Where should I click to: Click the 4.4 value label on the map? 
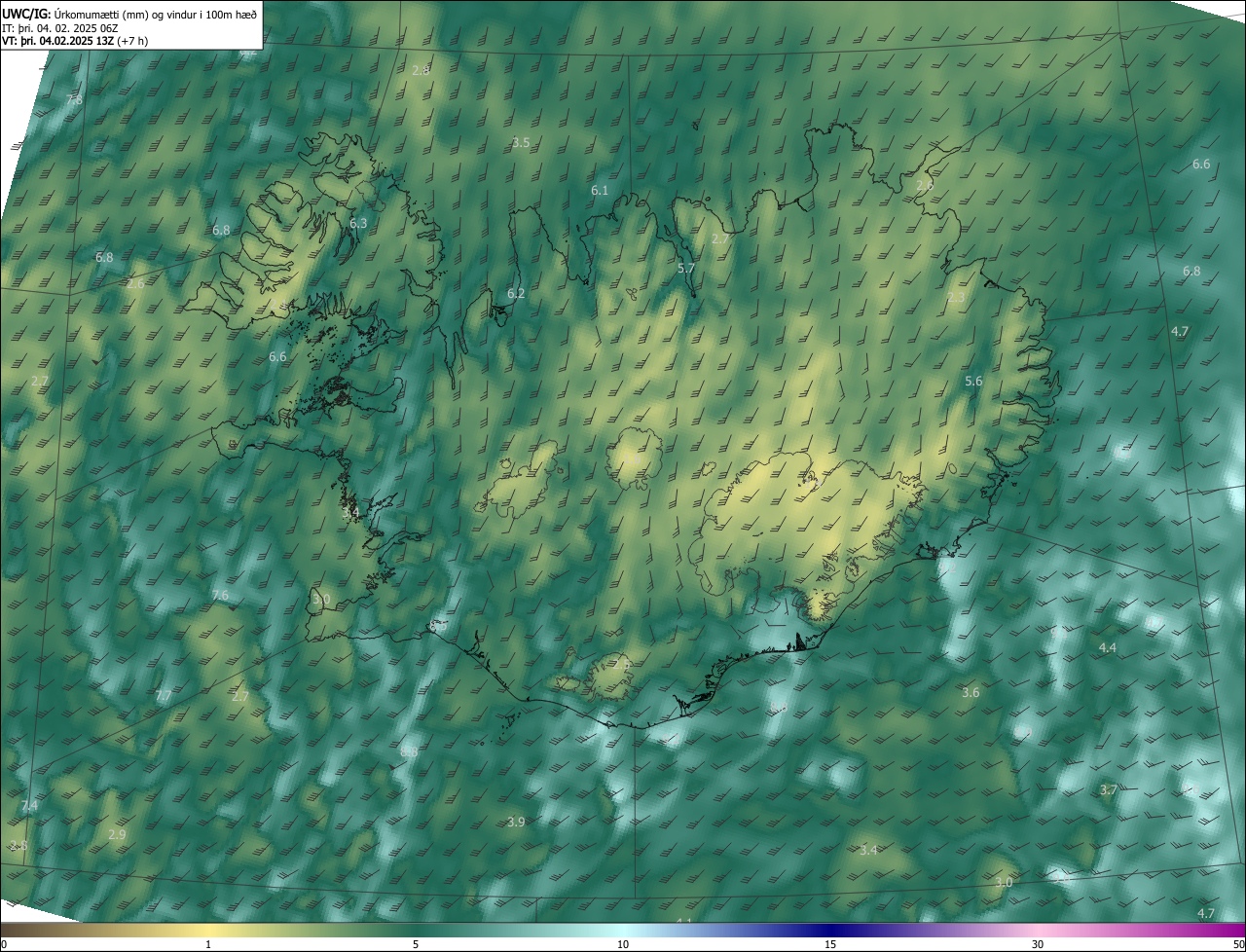coord(1108,648)
